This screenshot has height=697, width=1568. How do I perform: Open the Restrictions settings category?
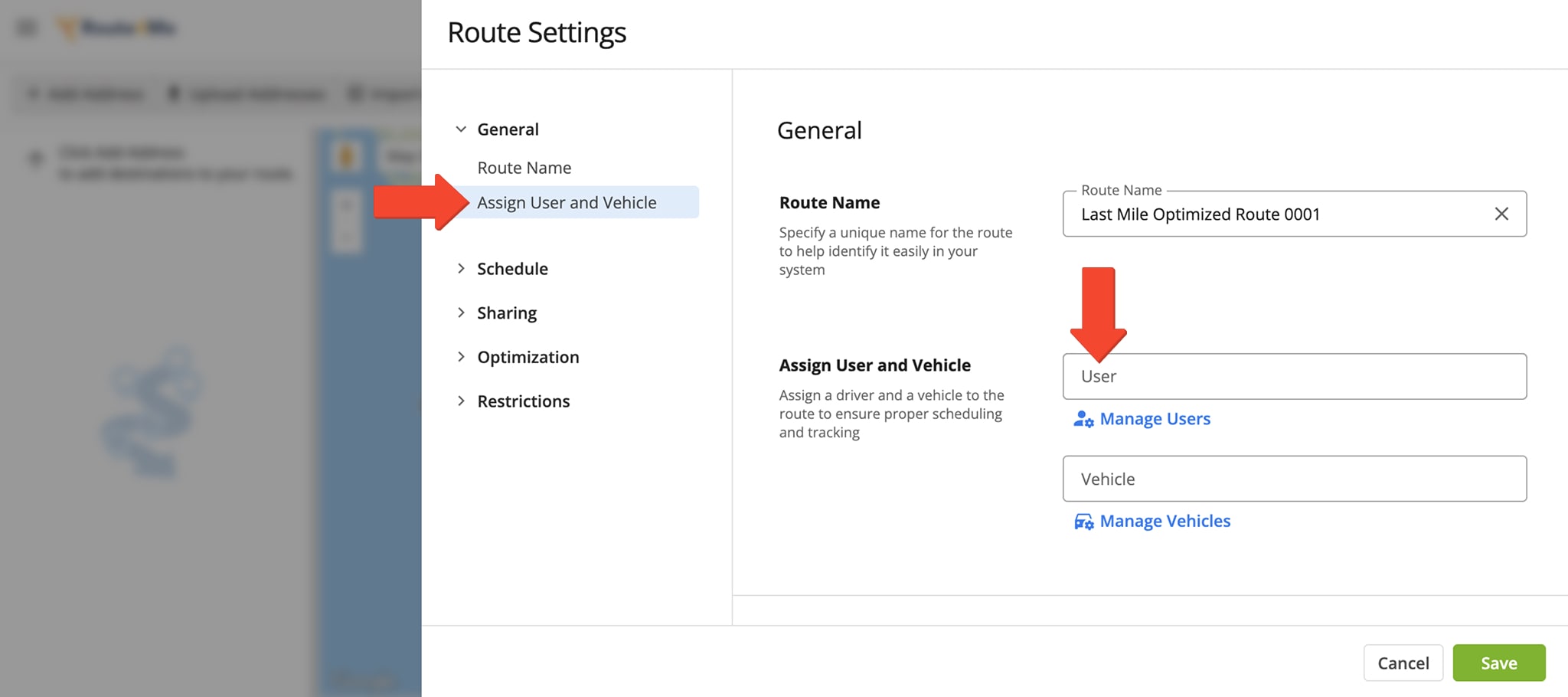click(x=524, y=401)
